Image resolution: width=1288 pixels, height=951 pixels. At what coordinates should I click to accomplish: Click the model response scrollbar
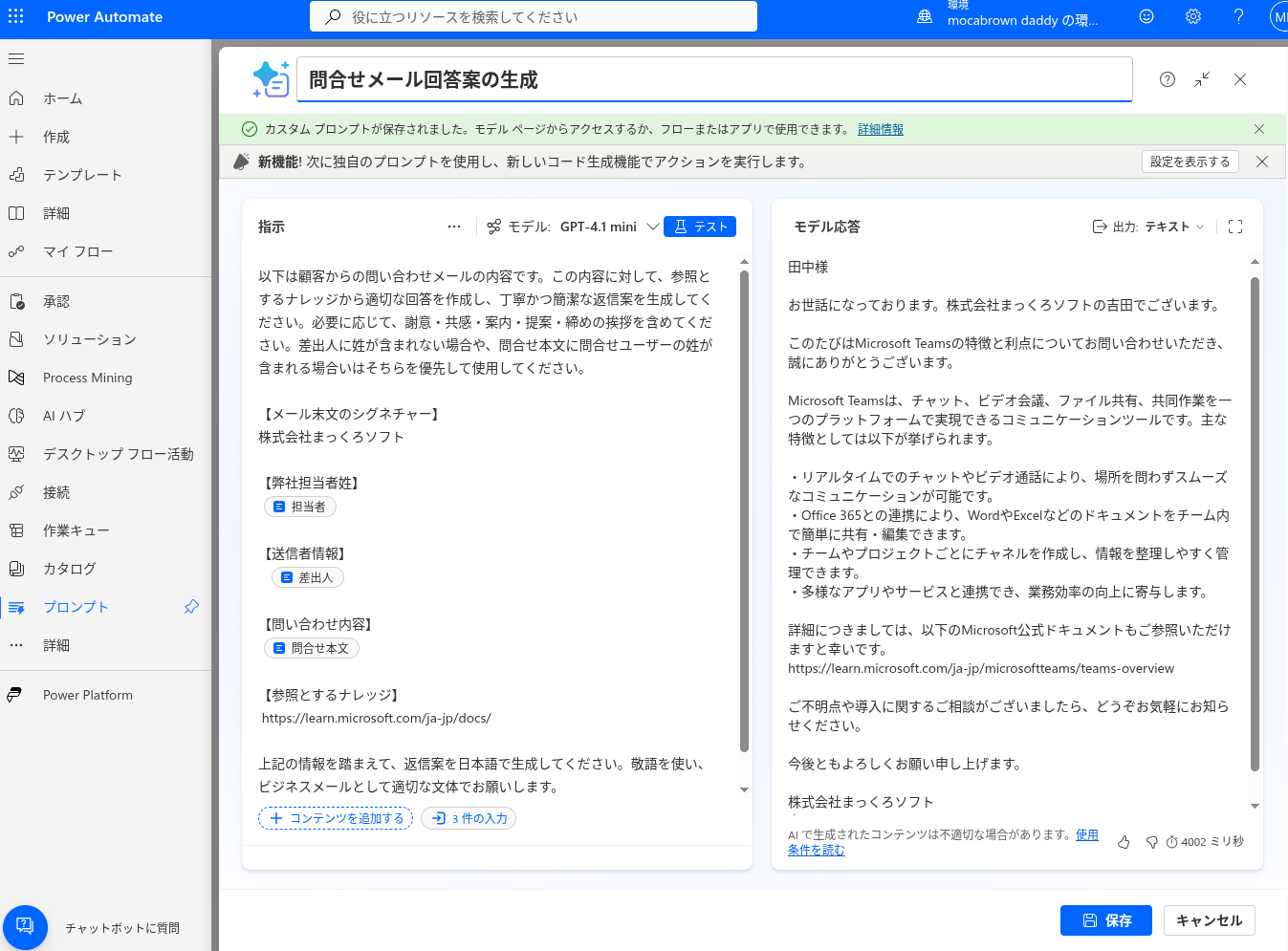[1255, 524]
